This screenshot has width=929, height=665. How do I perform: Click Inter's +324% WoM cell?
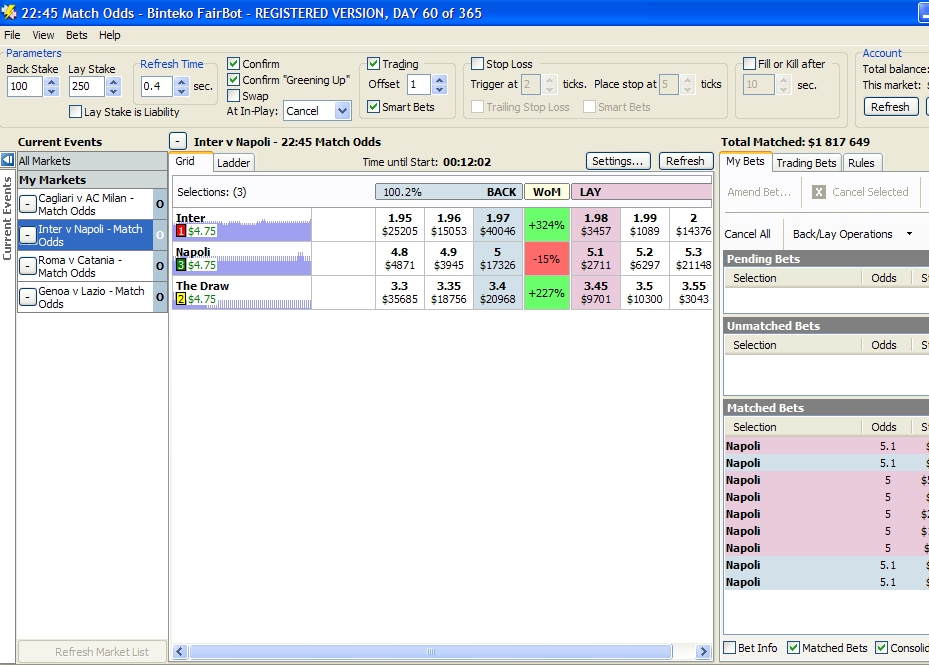click(546, 225)
